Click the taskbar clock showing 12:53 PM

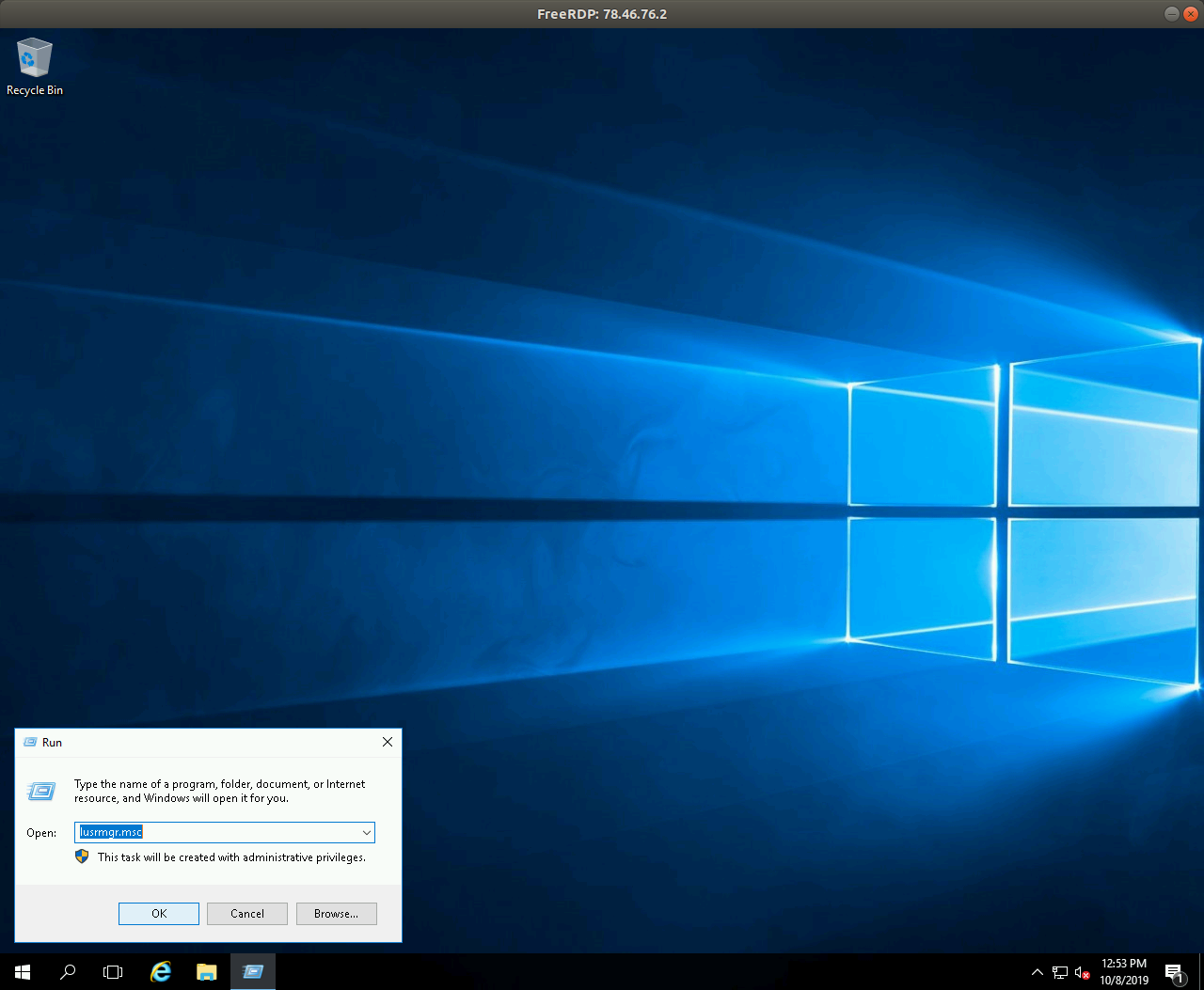[1124, 972]
